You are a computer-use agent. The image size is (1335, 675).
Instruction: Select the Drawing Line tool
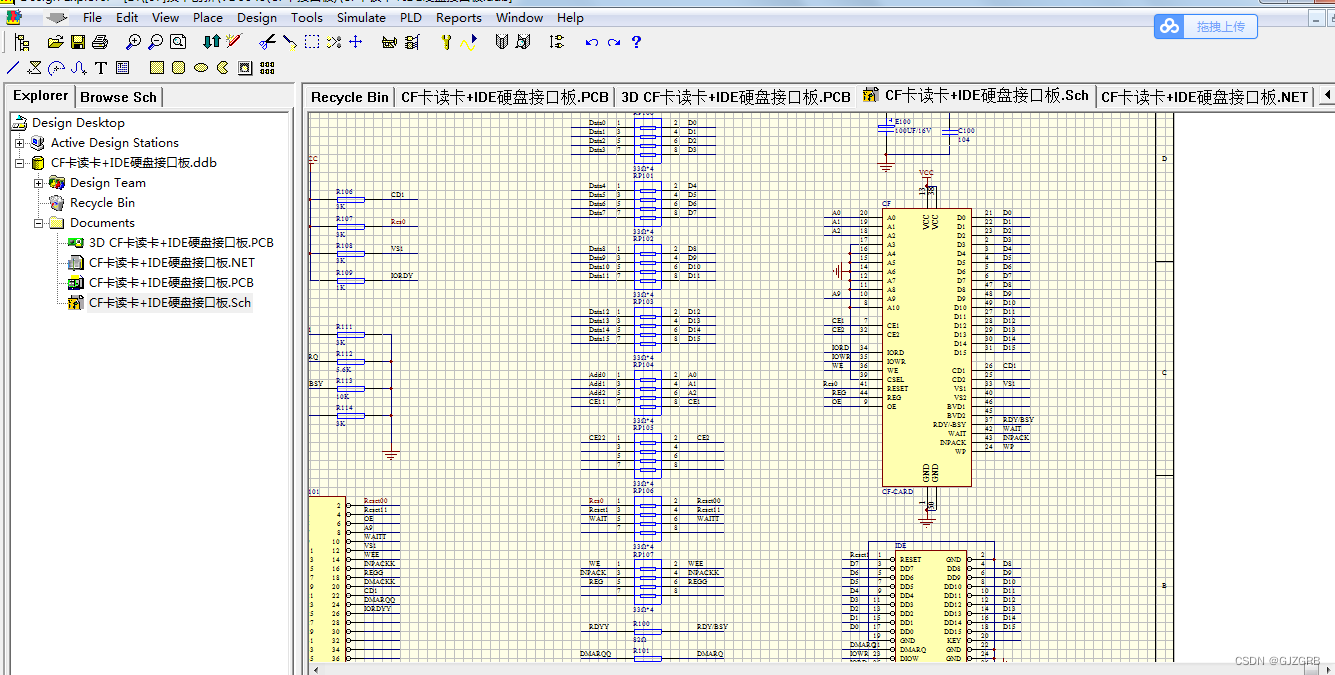click(12, 67)
